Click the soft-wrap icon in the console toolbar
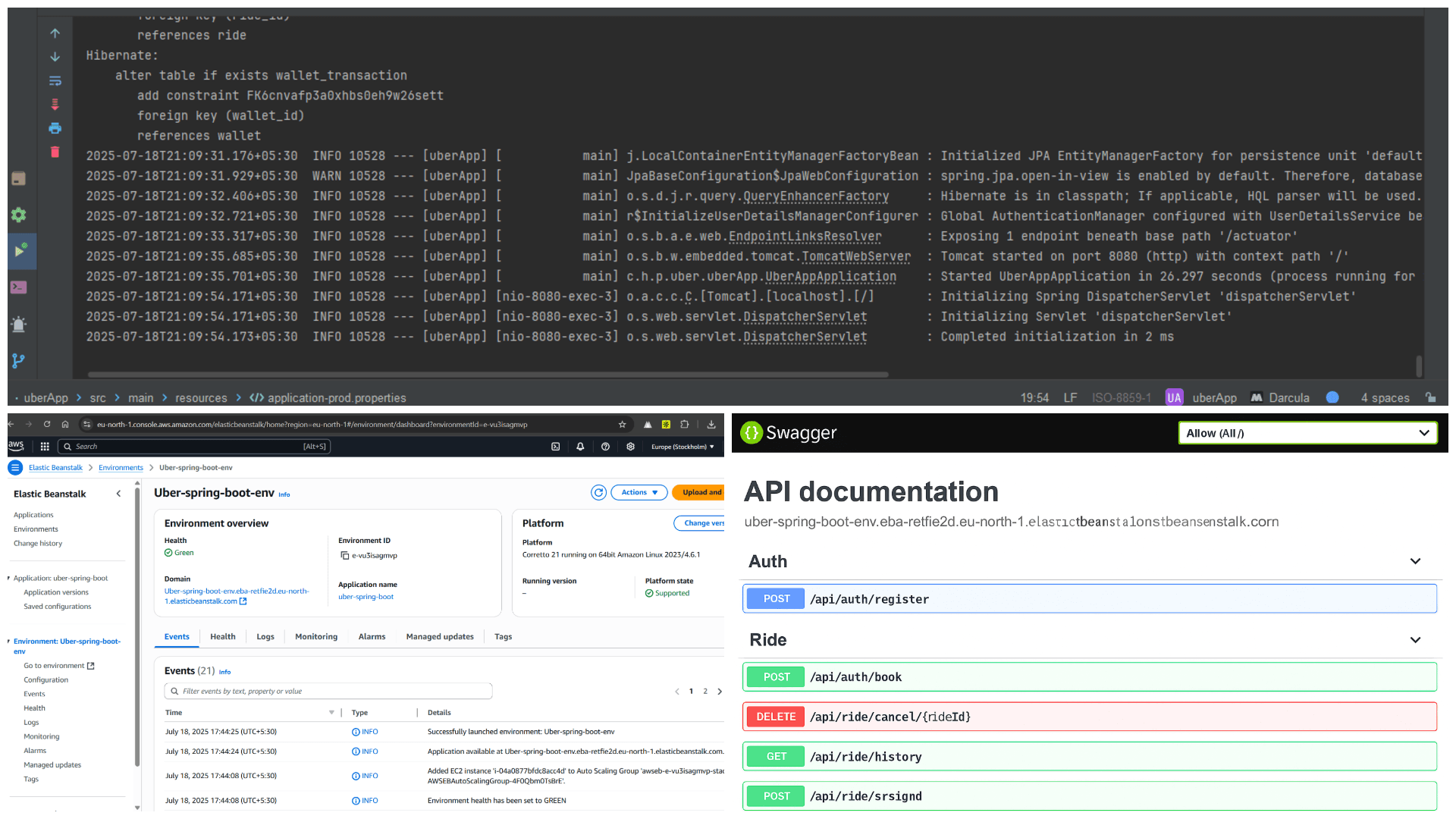 click(55, 80)
